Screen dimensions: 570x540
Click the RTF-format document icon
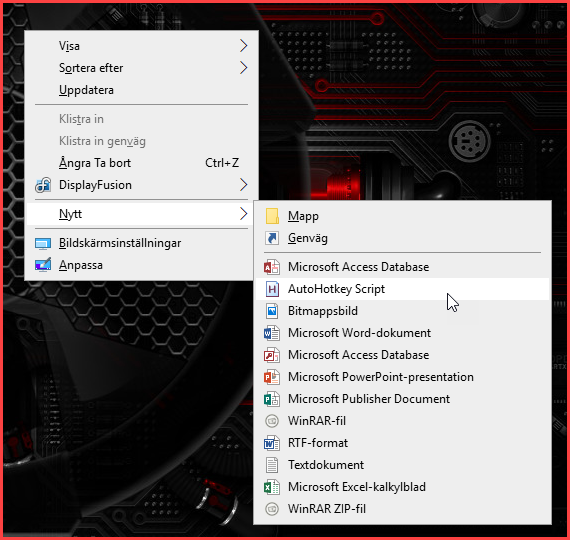(272, 443)
